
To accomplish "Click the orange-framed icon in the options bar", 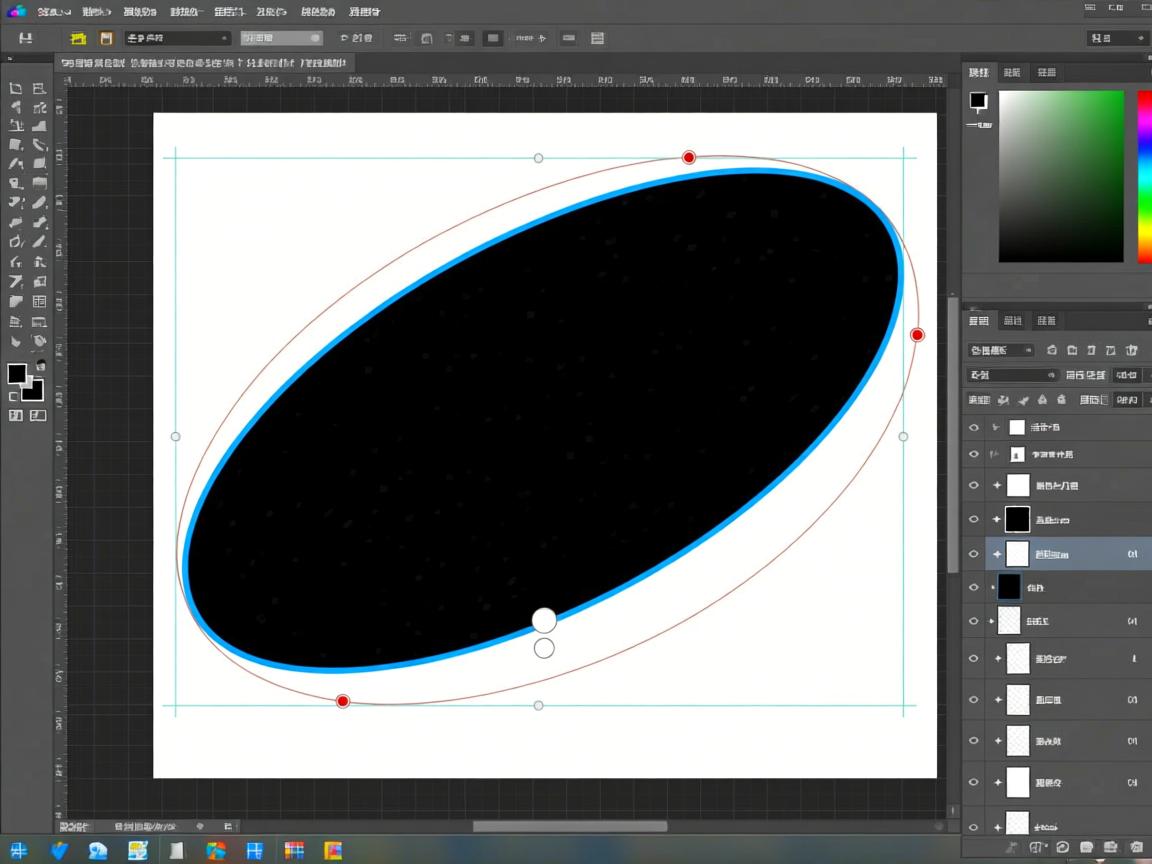I will (106, 38).
